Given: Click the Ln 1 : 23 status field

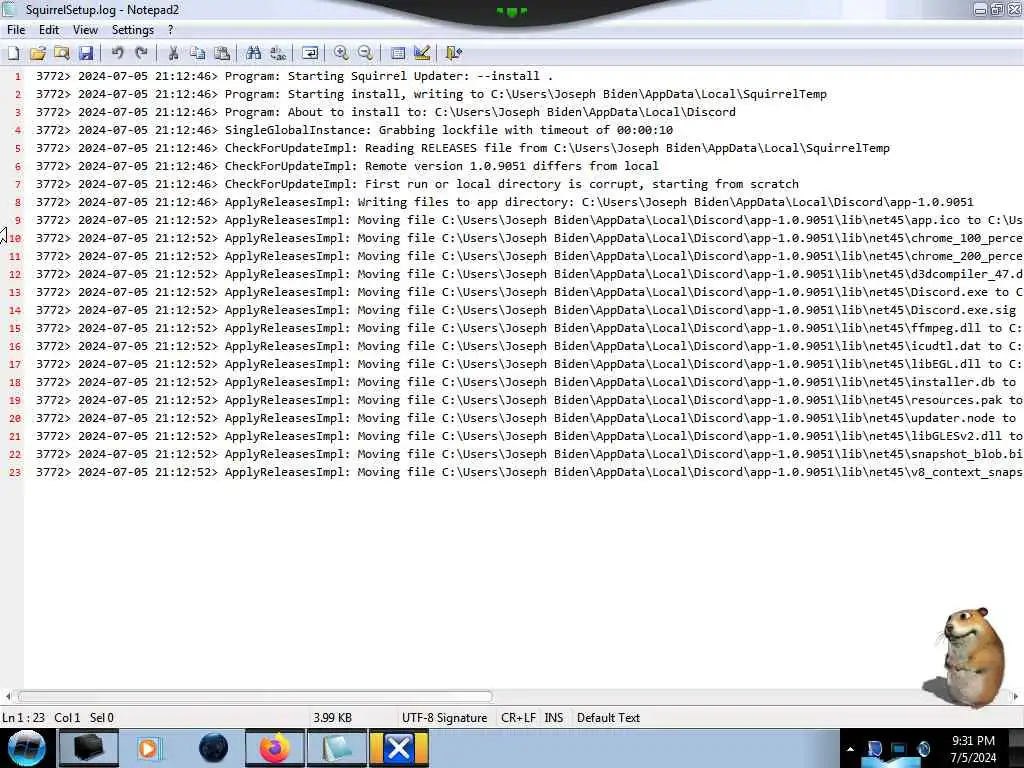Looking at the screenshot, I should [x=24, y=718].
